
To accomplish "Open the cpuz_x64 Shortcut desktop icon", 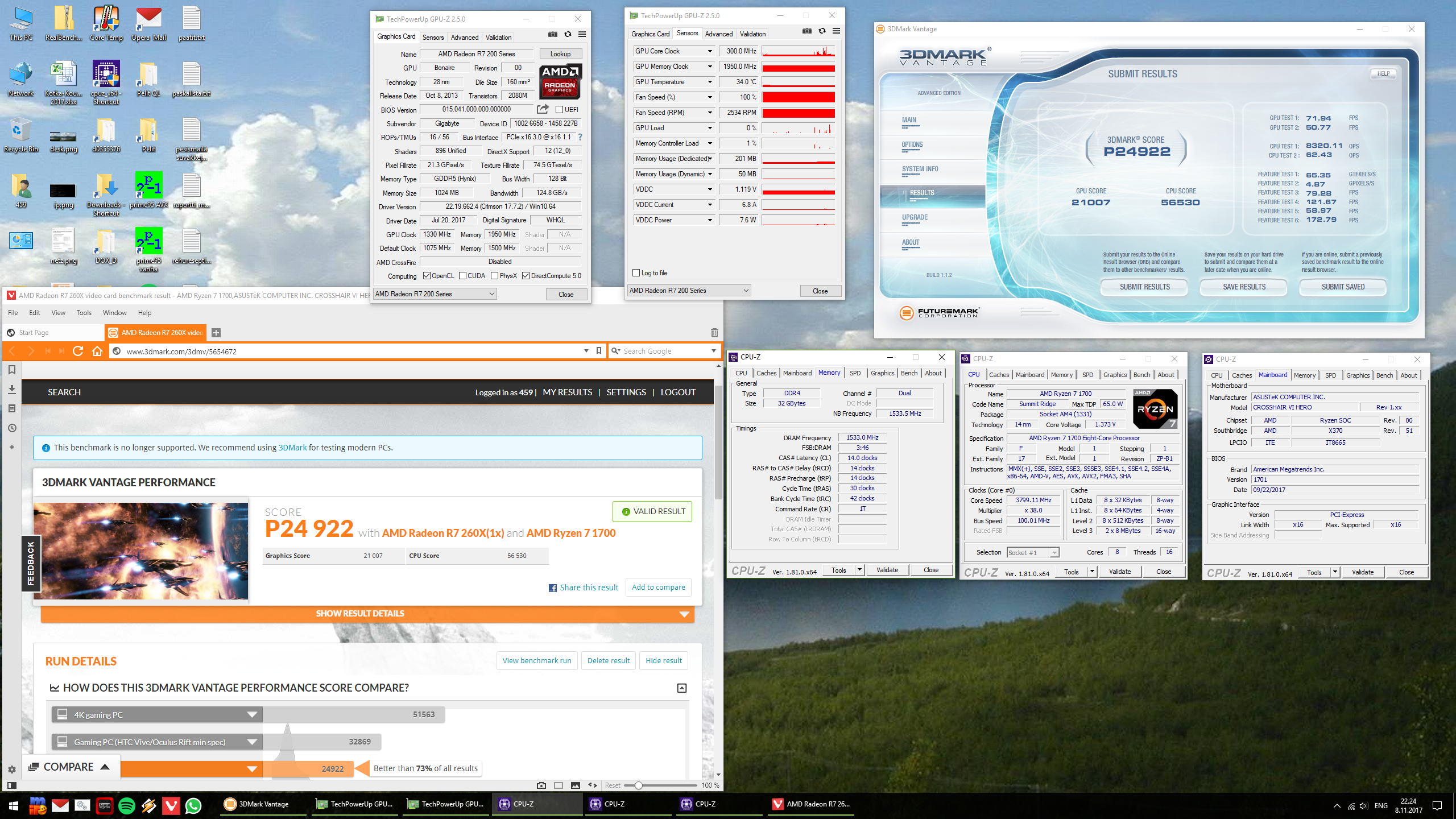I will click(106, 83).
